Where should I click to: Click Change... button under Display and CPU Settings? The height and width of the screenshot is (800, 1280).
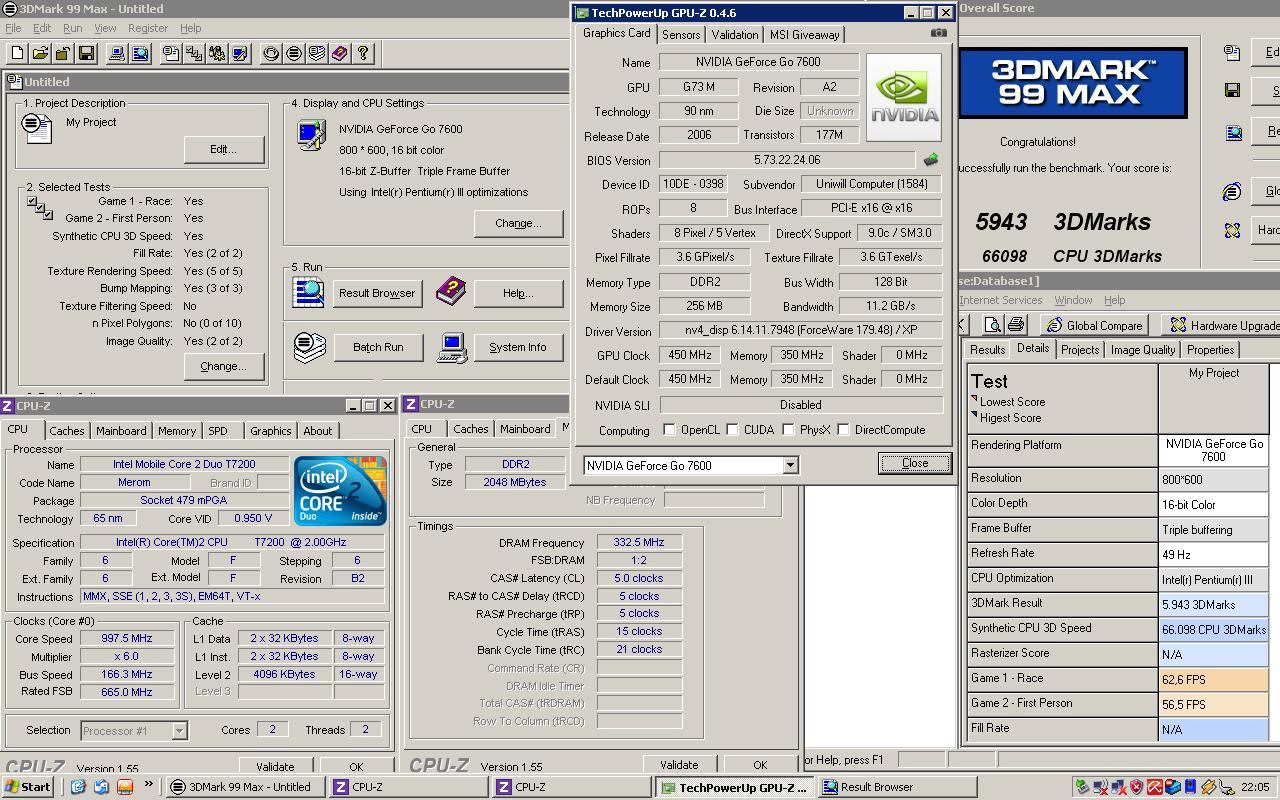pyautogui.click(x=518, y=223)
